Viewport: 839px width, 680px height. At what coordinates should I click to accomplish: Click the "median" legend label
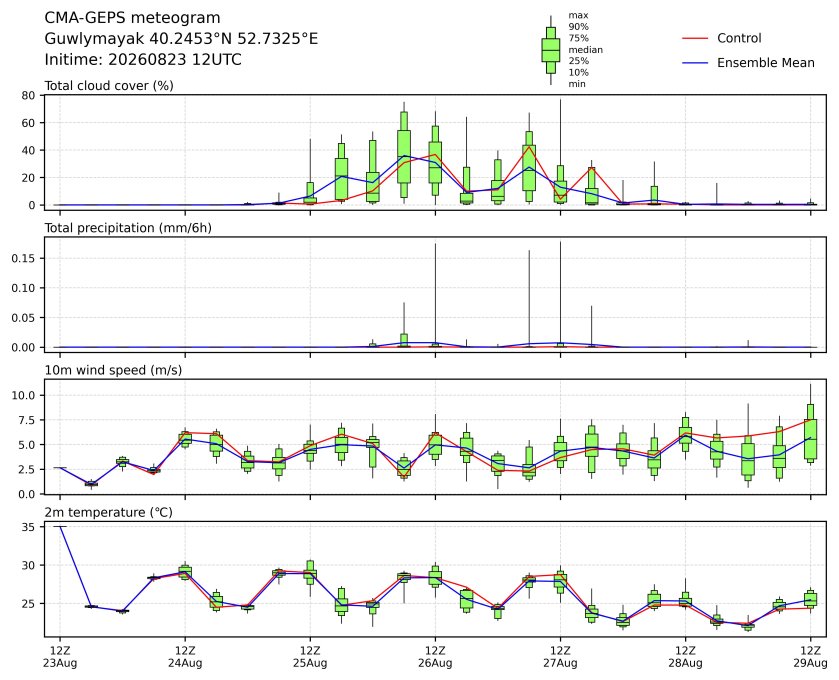pyautogui.click(x=585, y=50)
